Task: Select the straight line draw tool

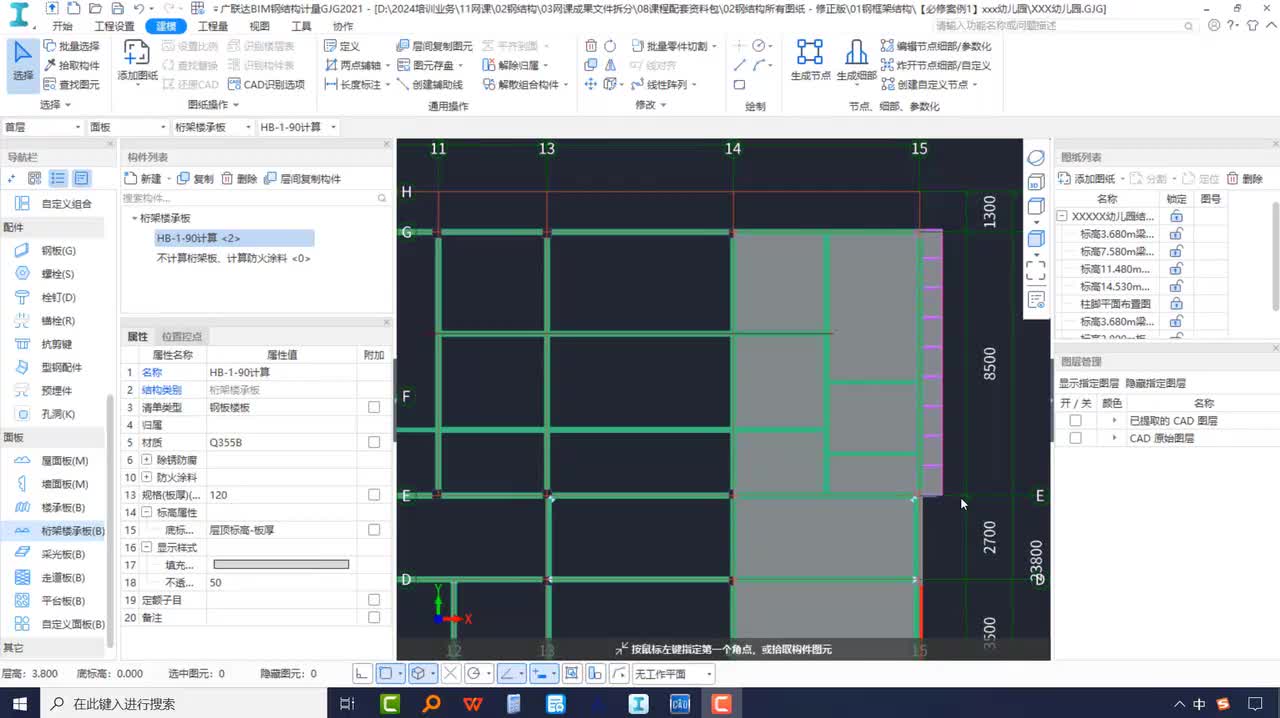Action: pos(739,65)
